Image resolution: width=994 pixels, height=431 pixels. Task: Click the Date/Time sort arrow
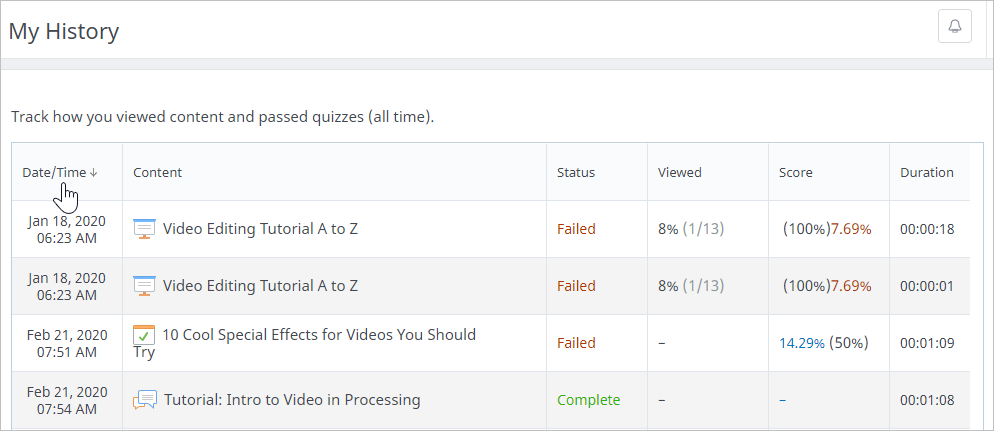(x=94, y=172)
